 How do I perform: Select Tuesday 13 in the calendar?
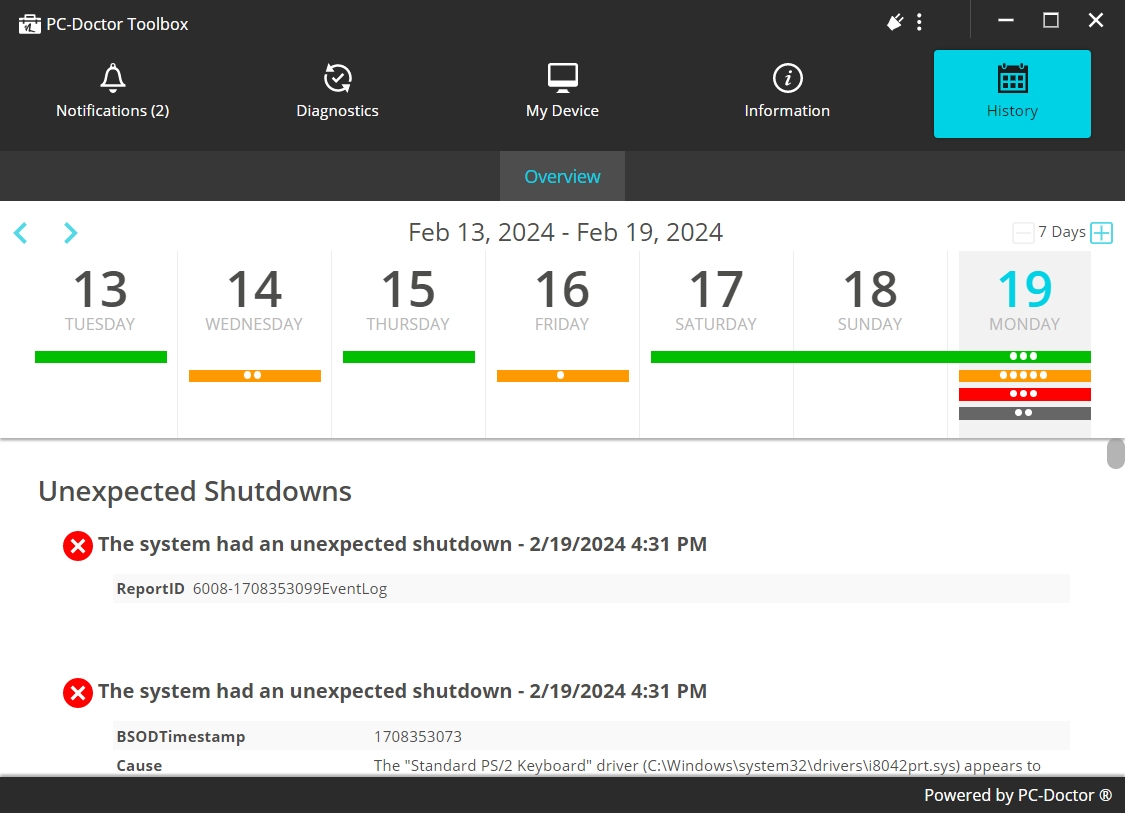[x=100, y=300]
